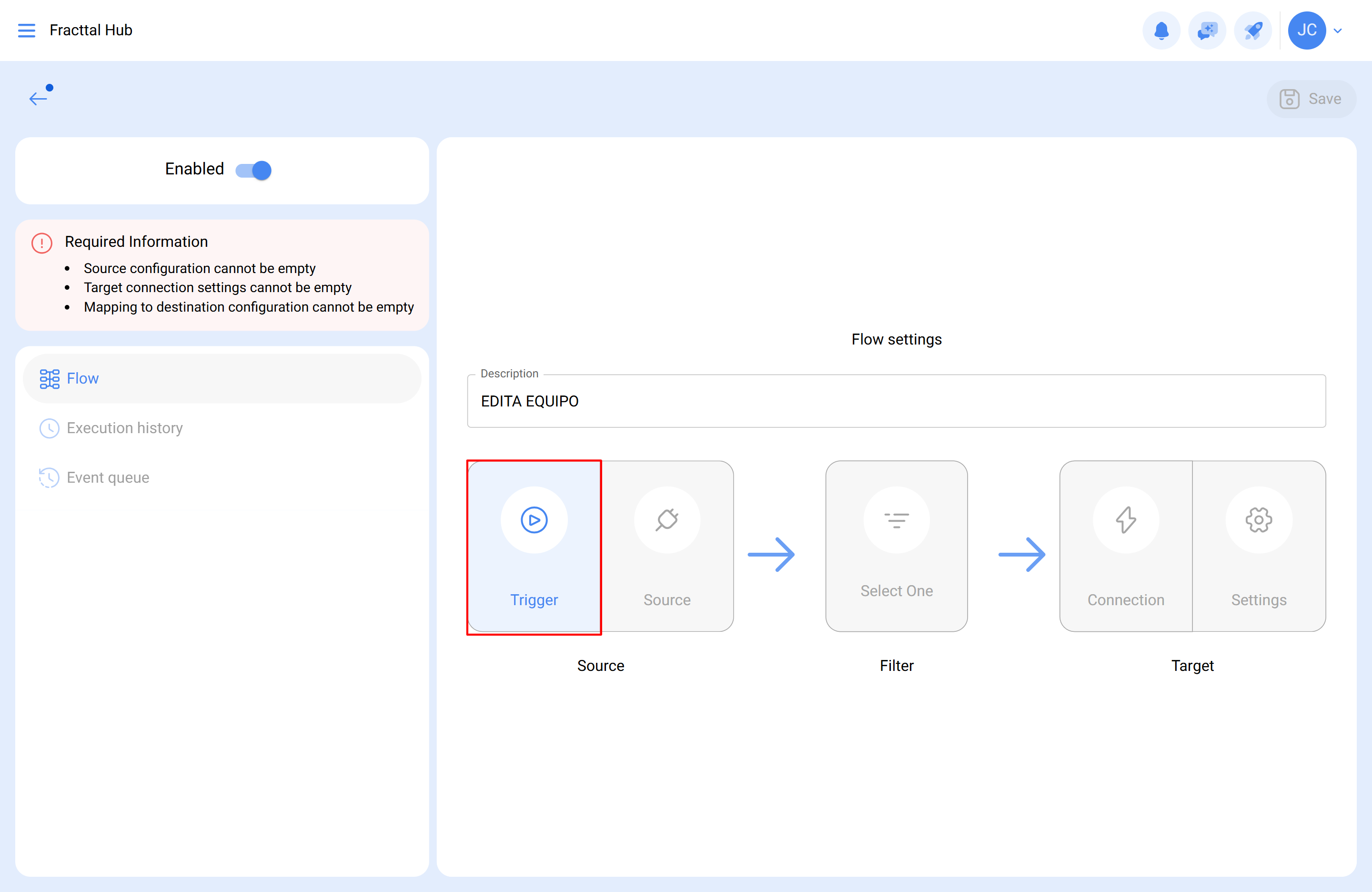Toggle the Enabled switch off
The height and width of the screenshot is (892, 1372).
(x=253, y=170)
